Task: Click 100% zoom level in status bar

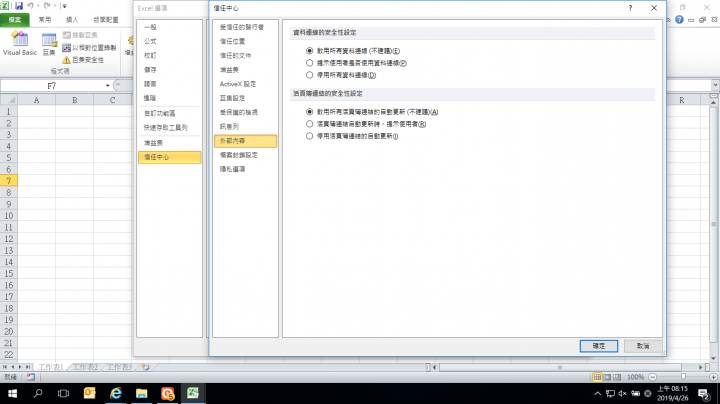Action: click(x=636, y=377)
